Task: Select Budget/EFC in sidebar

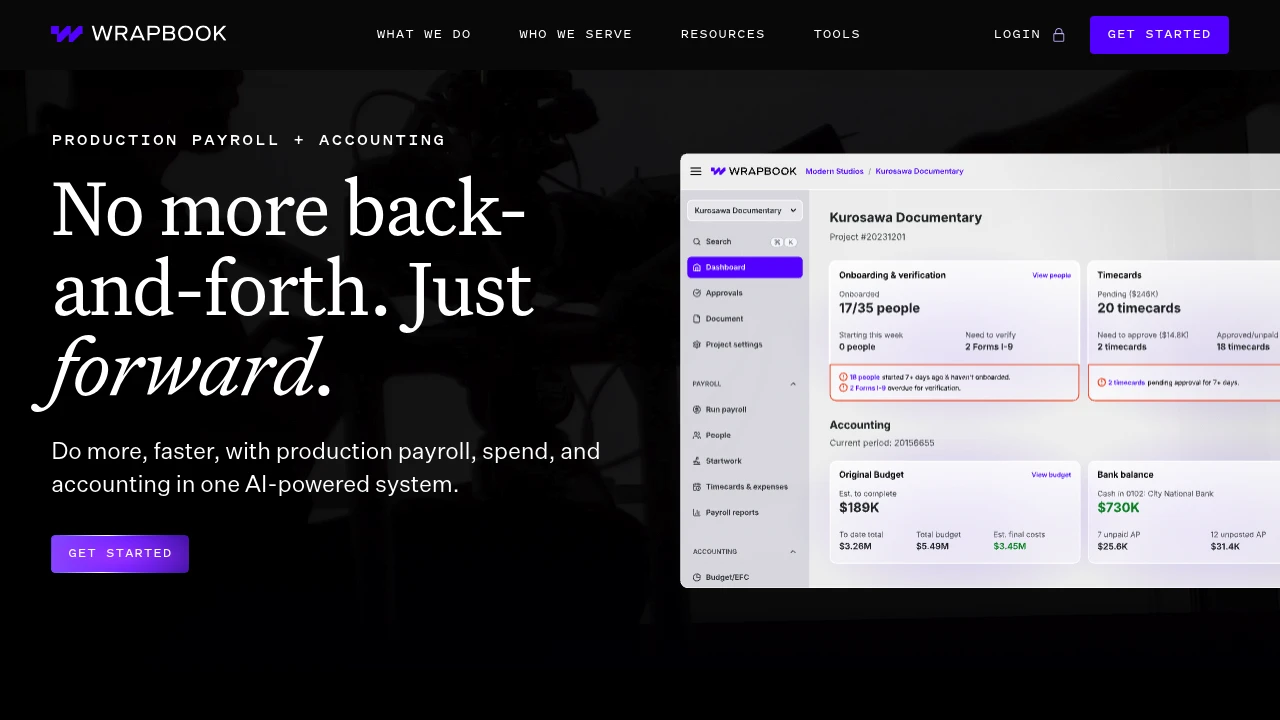Action: pyautogui.click(x=727, y=577)
